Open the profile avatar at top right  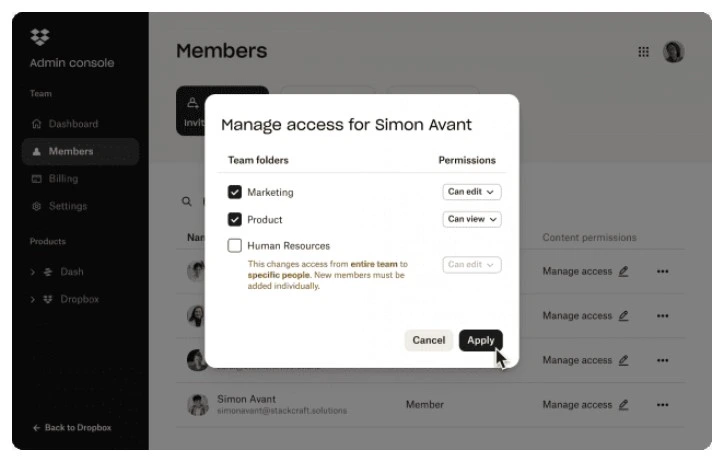[674, 52]
